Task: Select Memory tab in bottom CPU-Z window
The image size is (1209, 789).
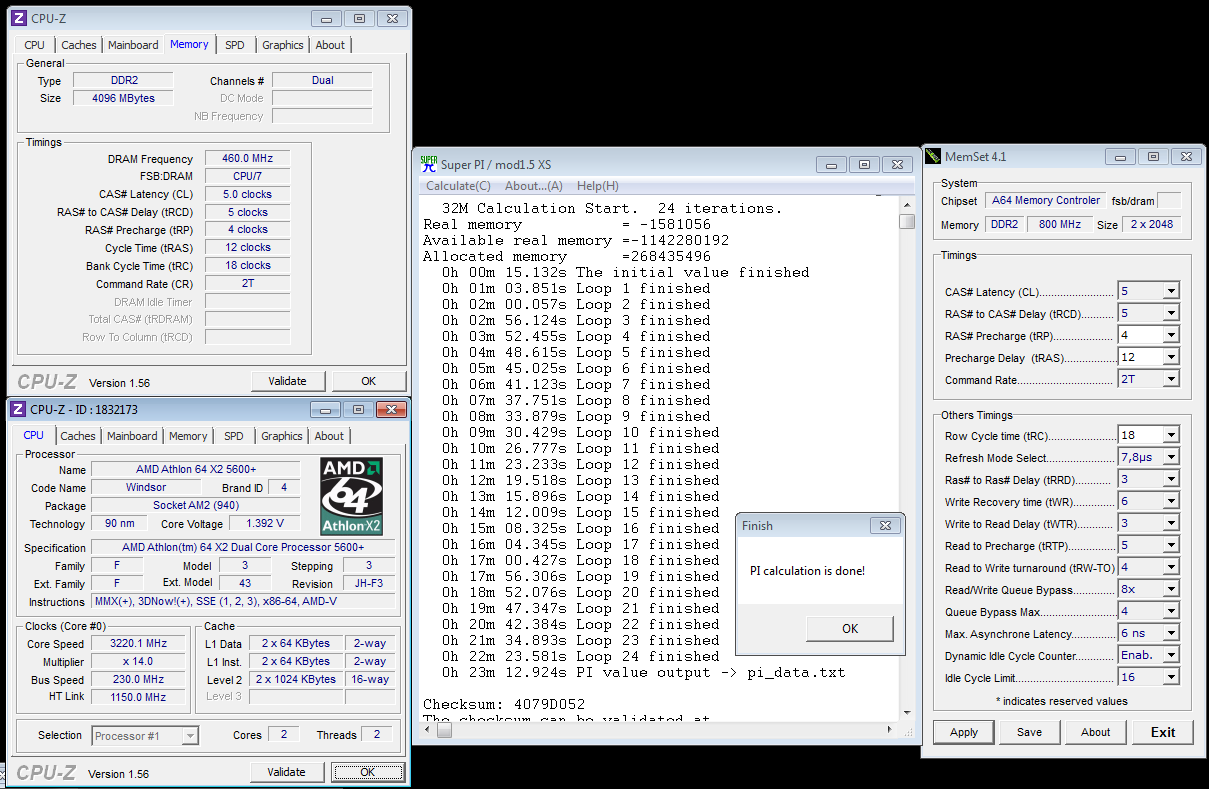Action: (x=188, y=436)
